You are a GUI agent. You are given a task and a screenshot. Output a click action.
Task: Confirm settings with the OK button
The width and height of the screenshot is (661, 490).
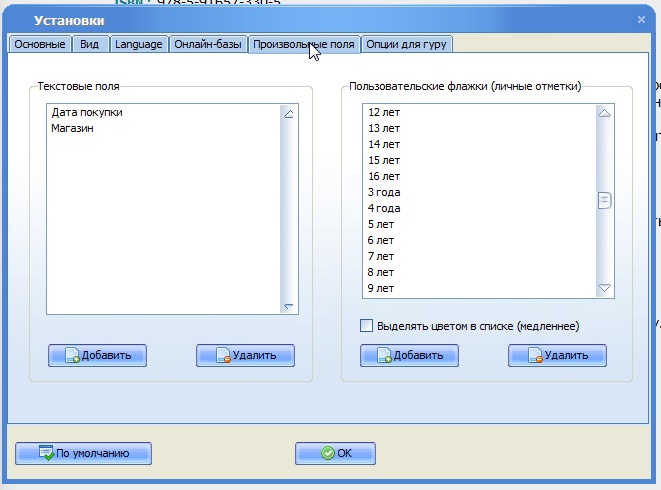335,453
